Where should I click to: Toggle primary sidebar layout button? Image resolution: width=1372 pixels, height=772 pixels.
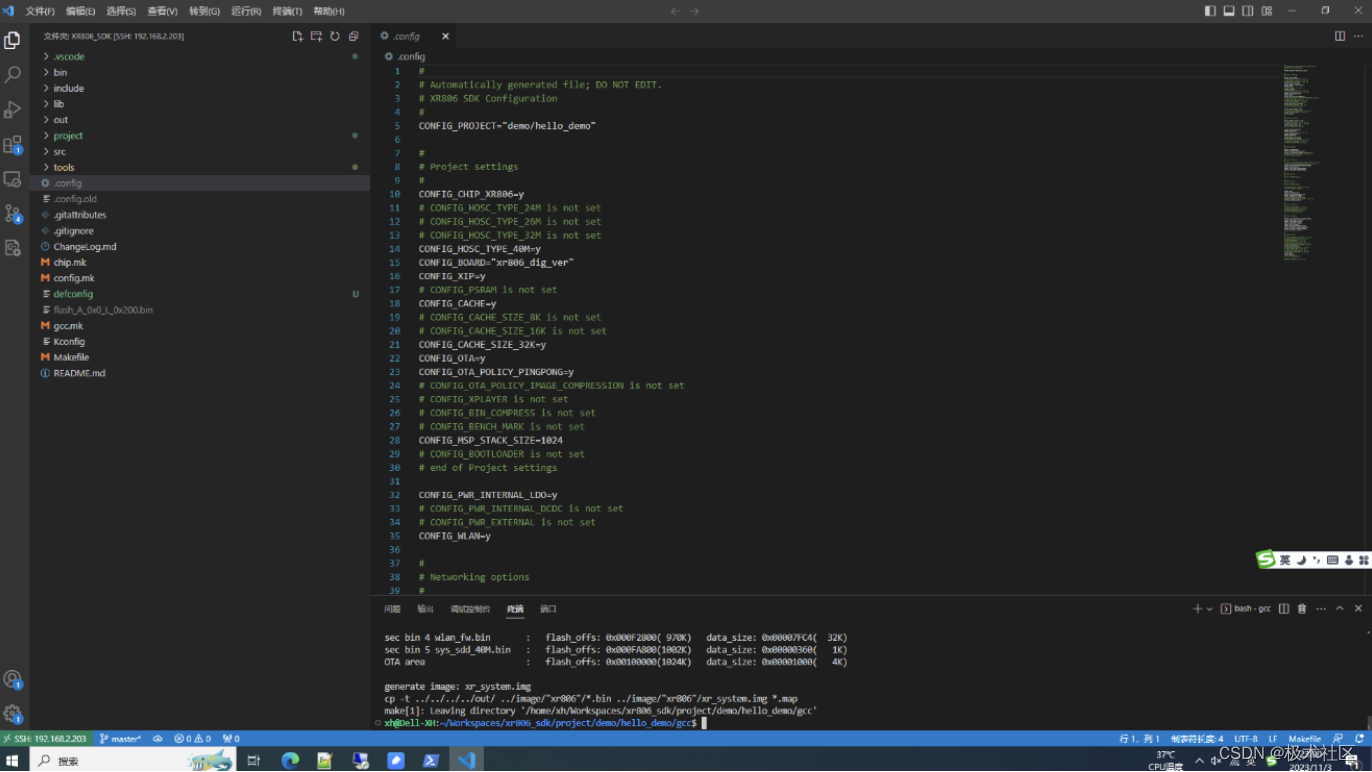coord(1210,11)
